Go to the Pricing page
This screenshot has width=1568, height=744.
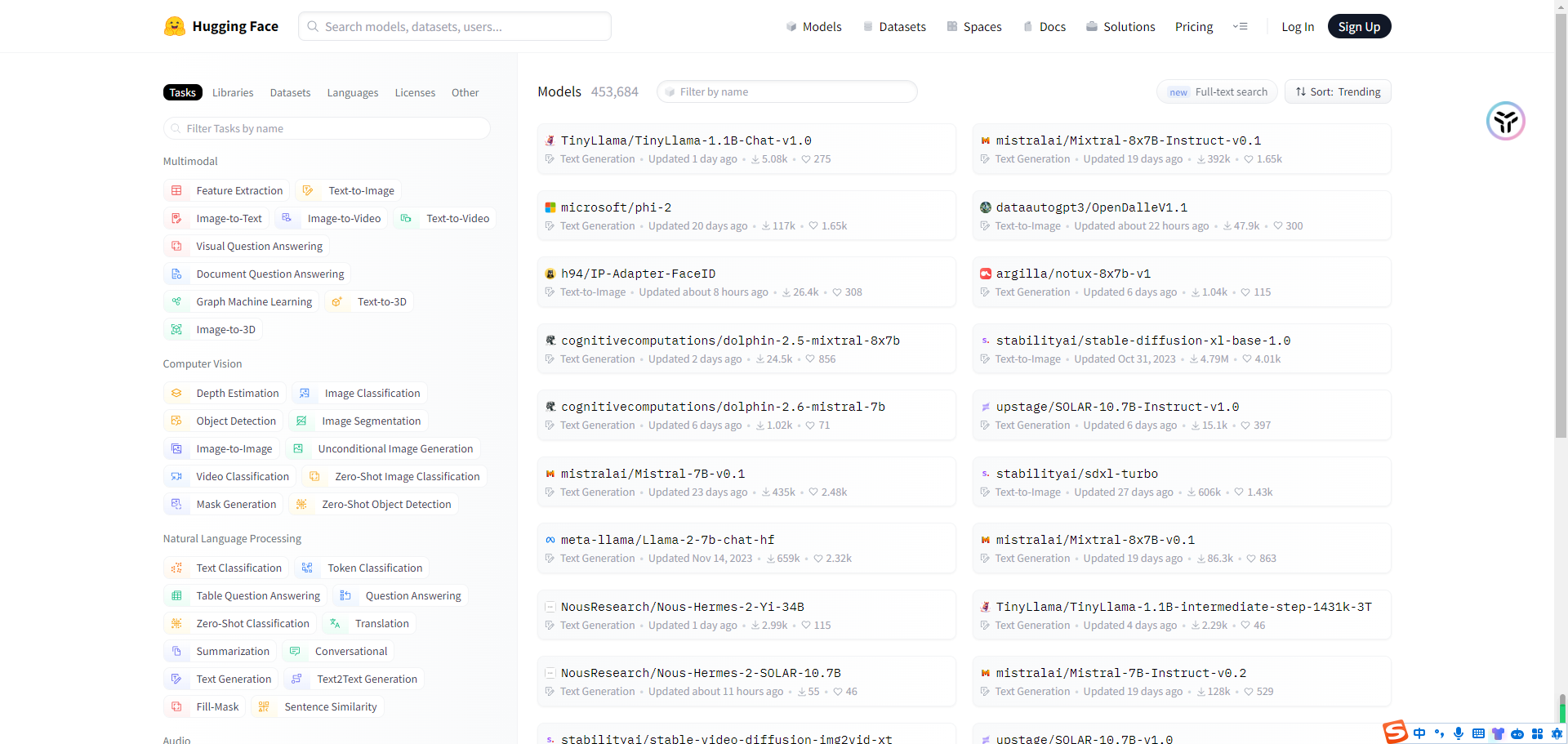point(1194,26)
